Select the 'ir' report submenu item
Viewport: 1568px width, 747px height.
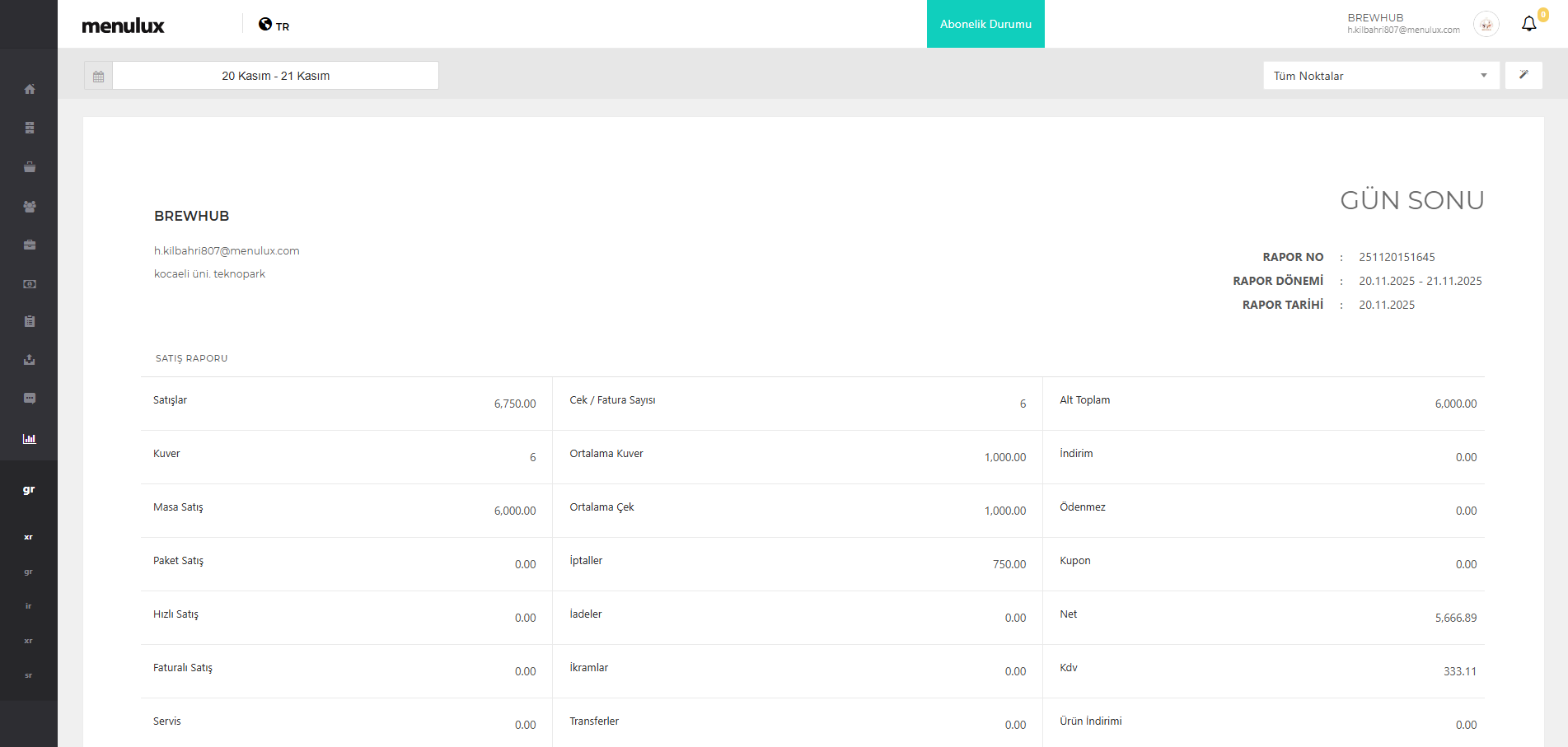coord(29,606)
